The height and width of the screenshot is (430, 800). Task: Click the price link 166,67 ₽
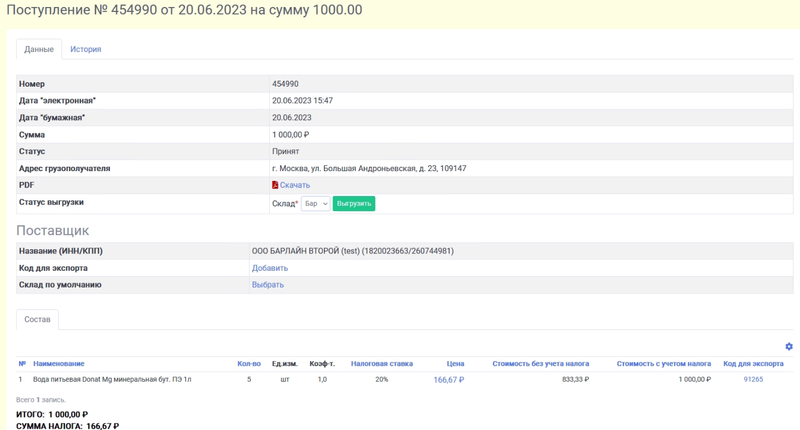[449, 380]
